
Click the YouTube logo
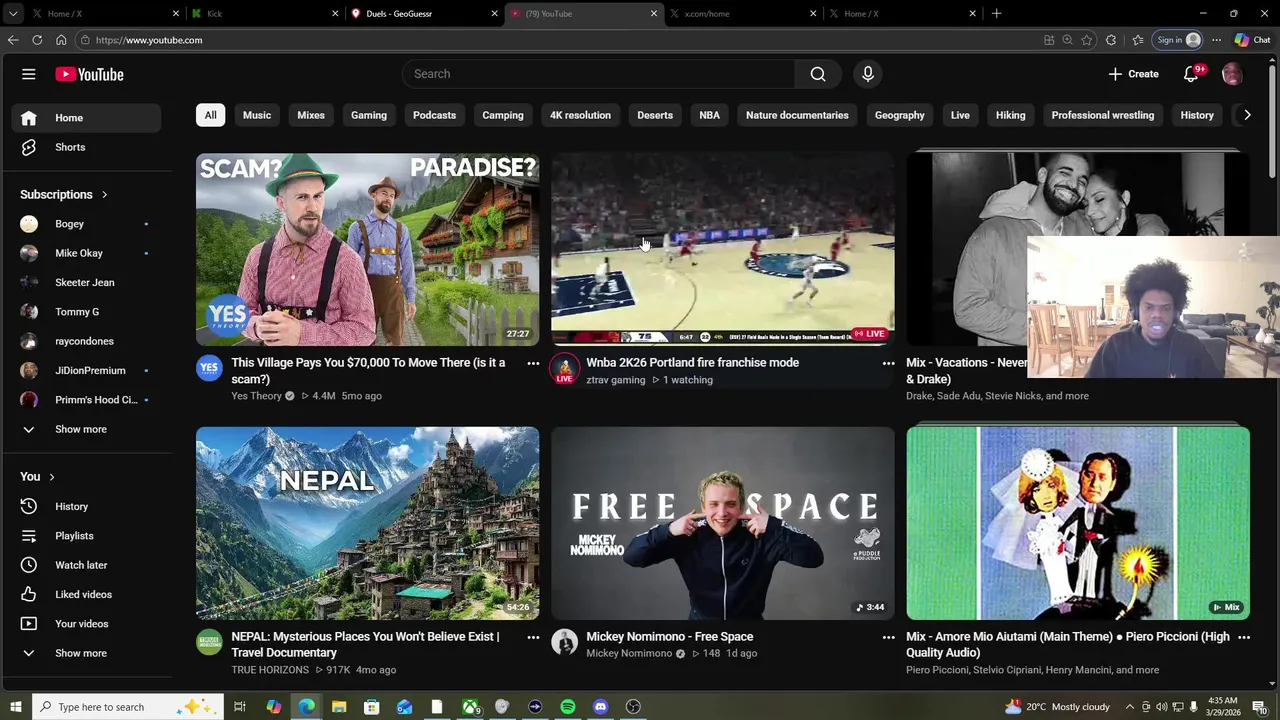[x=89, y=74]
